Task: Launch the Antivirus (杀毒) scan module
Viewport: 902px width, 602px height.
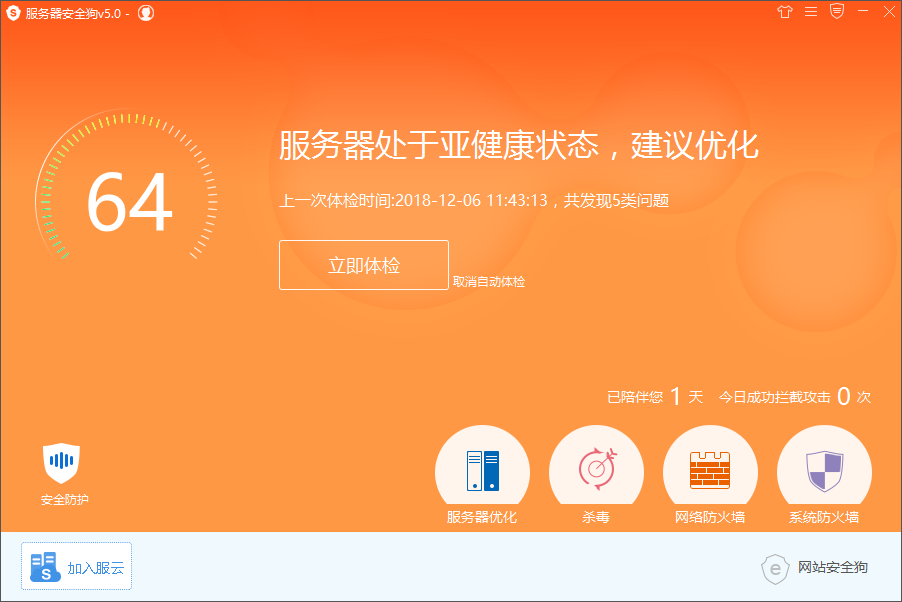Action: [x=596, y=468]
